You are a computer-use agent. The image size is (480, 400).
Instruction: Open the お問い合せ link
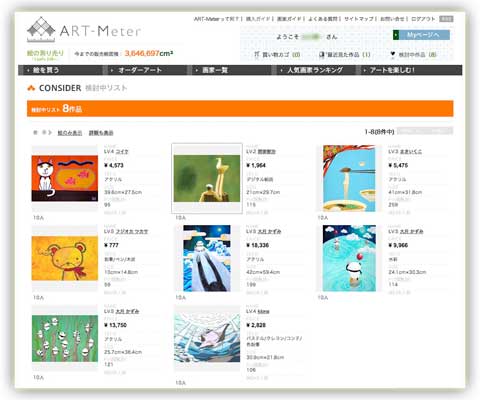click(392, 19)
